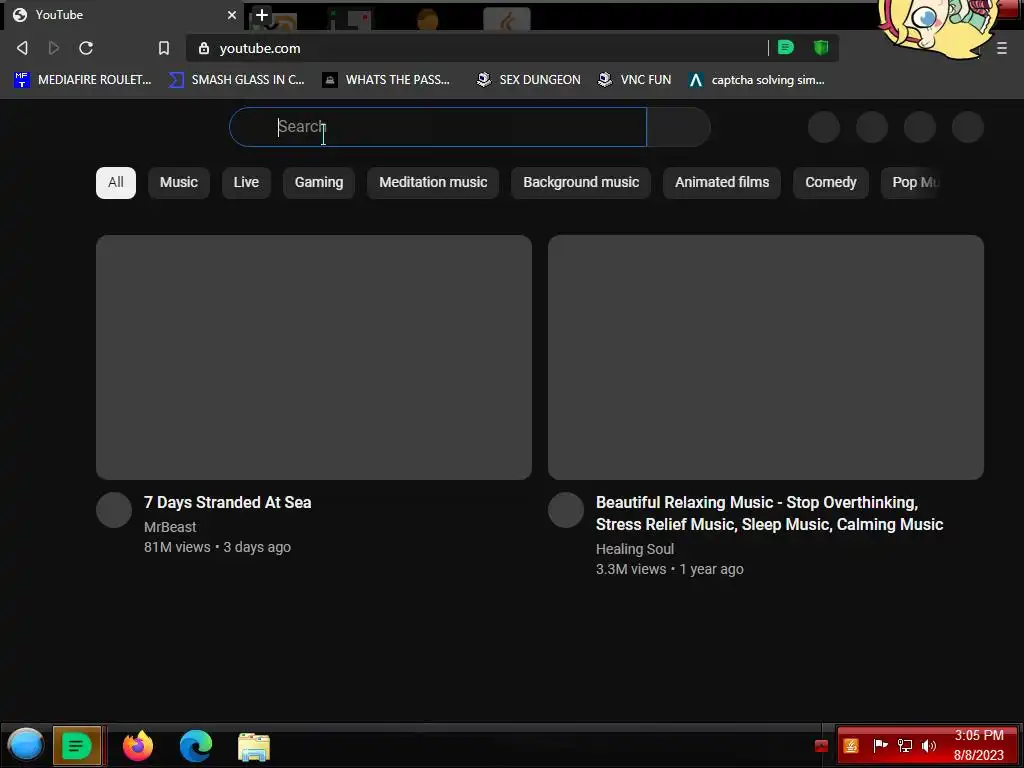Launch Microsoft Edge from the taskbar
This screenshot has width=1024, height=768.
(x=196, y=746)
